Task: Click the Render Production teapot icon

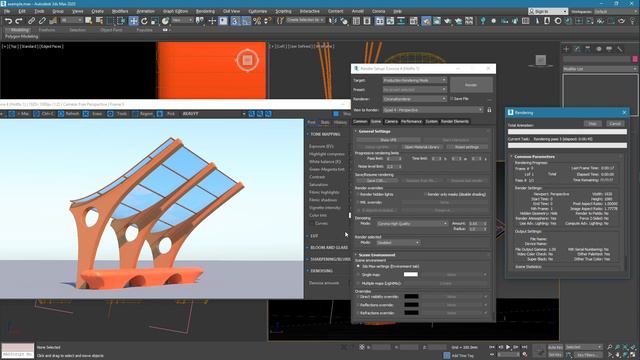Action: [448, 21]
